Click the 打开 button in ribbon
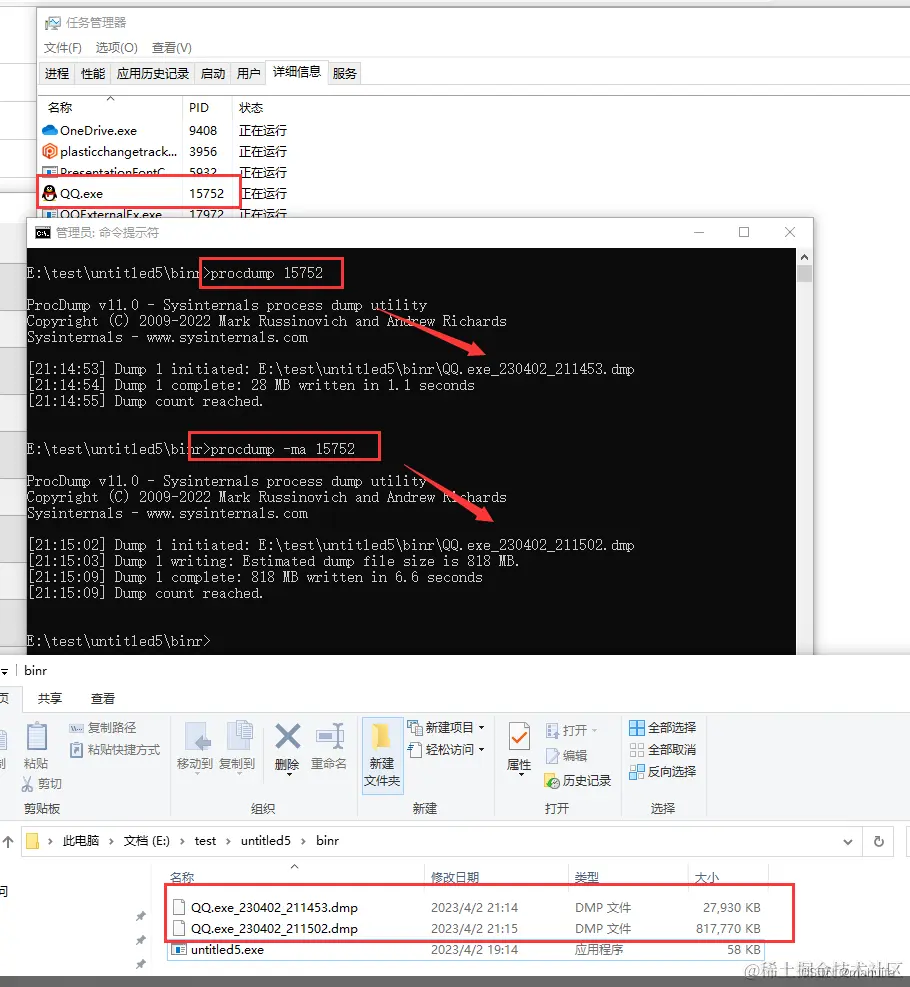Screen dimensions: 910x987 [571, 730]
